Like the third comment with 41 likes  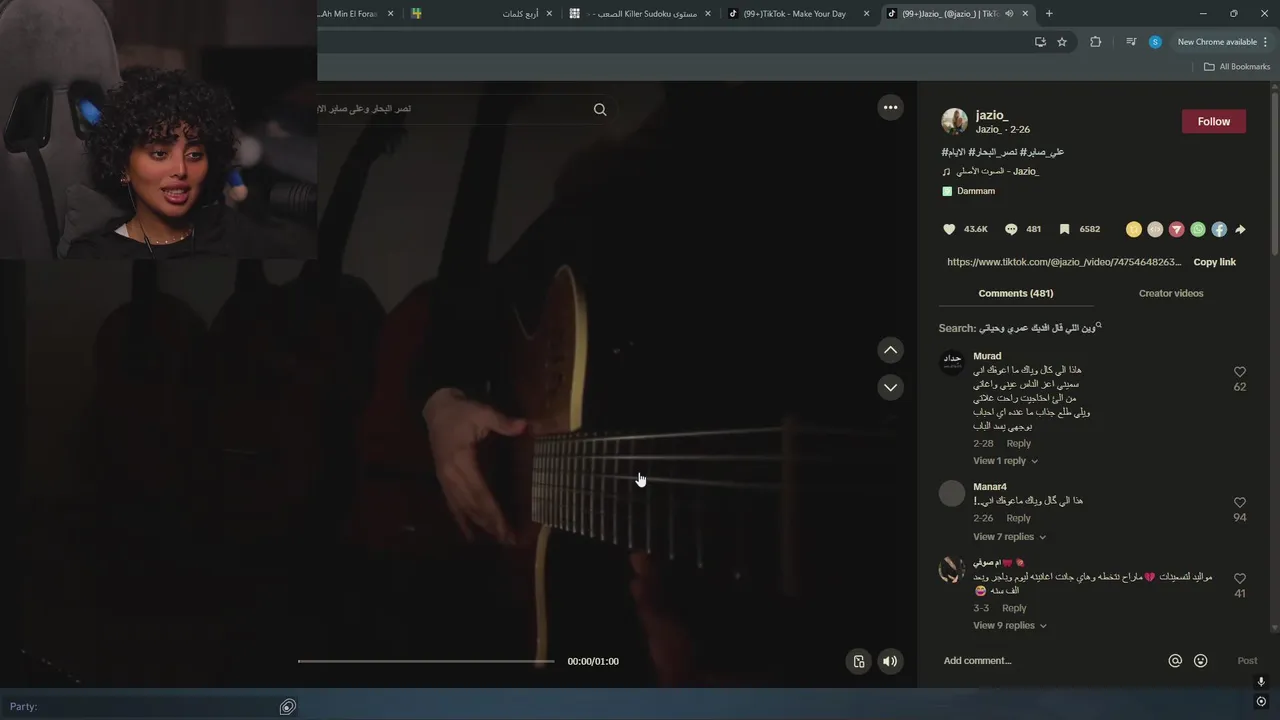pyautogui.click(x=1240, y=579)
